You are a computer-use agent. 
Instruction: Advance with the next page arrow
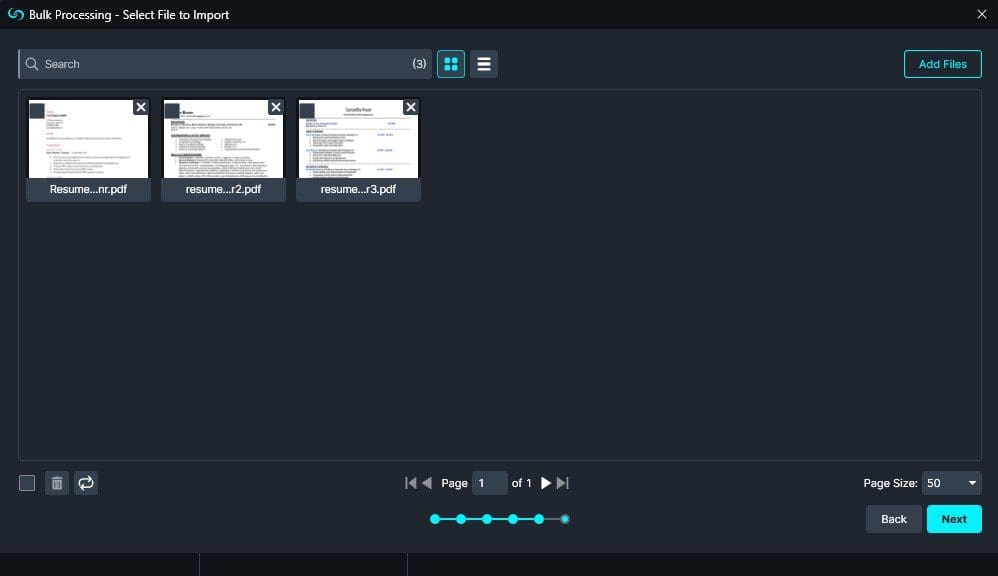click(546, 483)
